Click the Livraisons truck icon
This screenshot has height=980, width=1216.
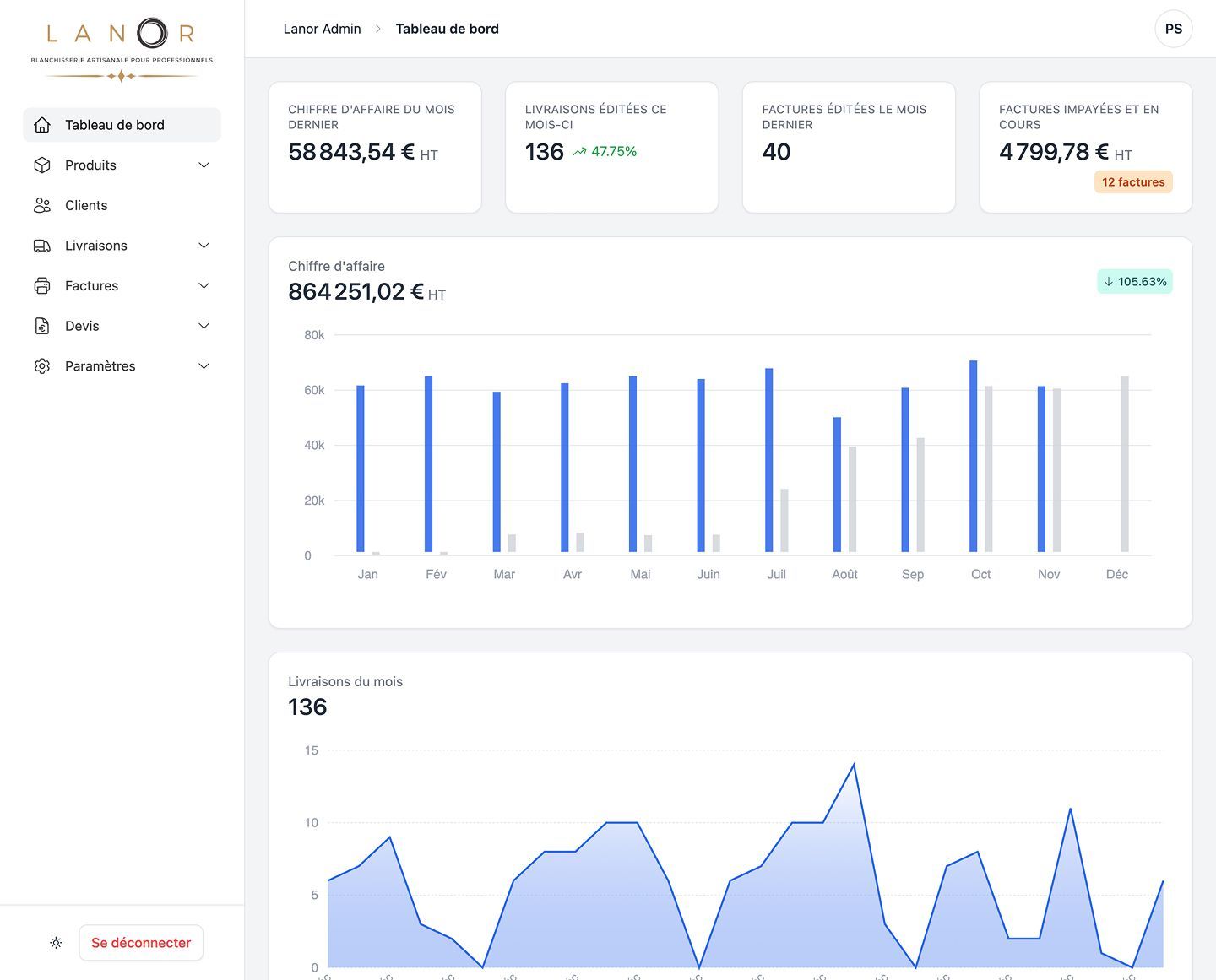(42, 246)
